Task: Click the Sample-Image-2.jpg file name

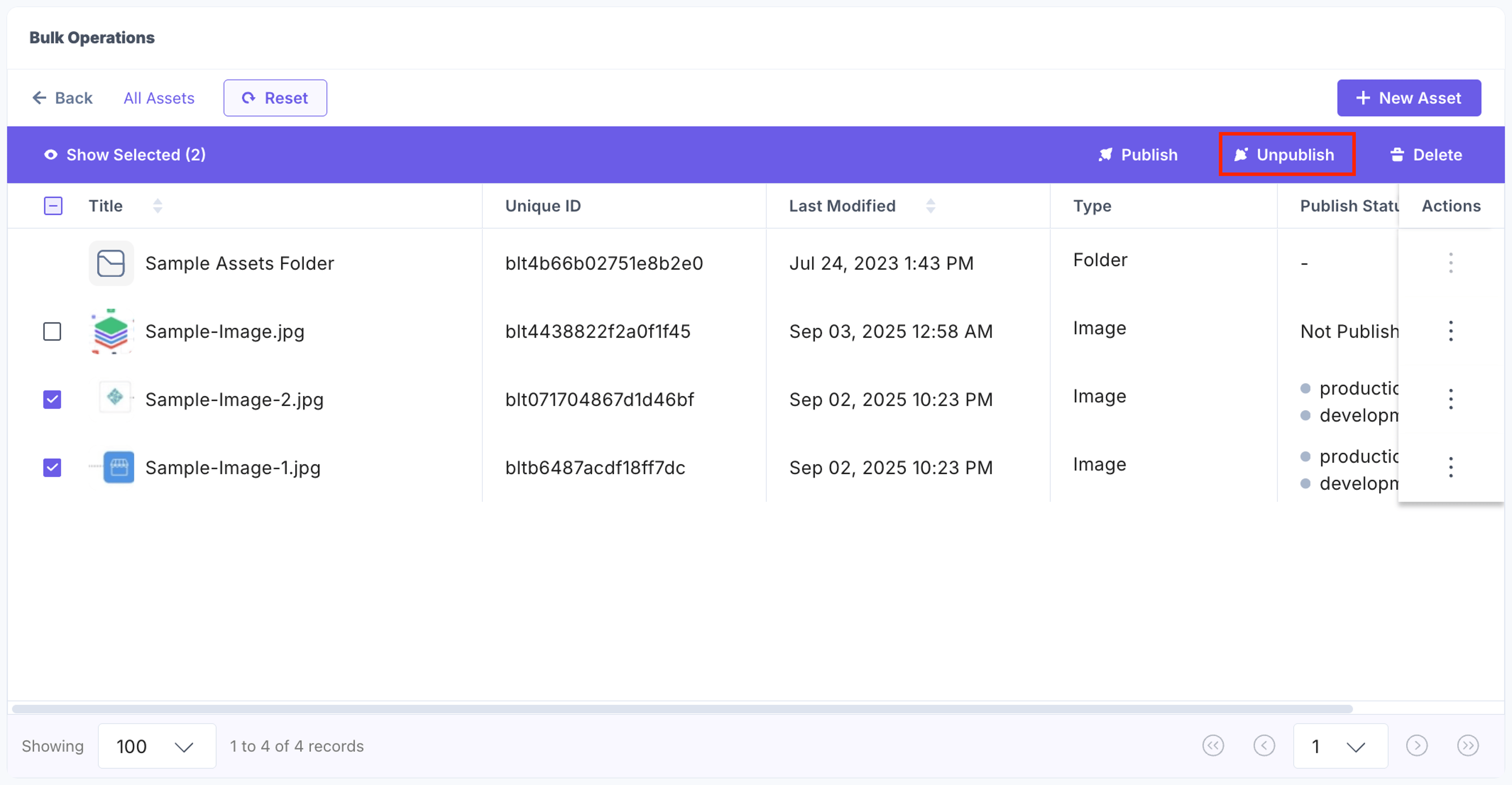Action: (x=234, y=400)
